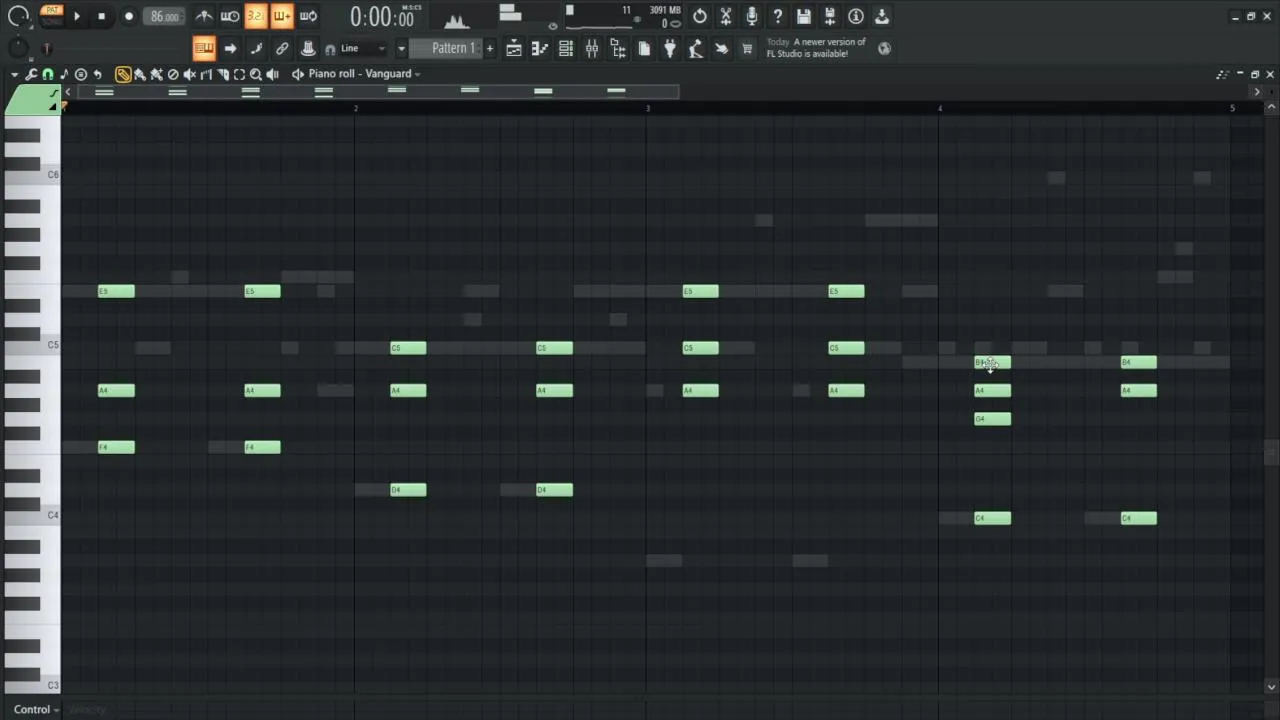This screenshot has height=720, width=1280.
Task: Toggle the piano roll snap magnet
Action: coord(47,74)
